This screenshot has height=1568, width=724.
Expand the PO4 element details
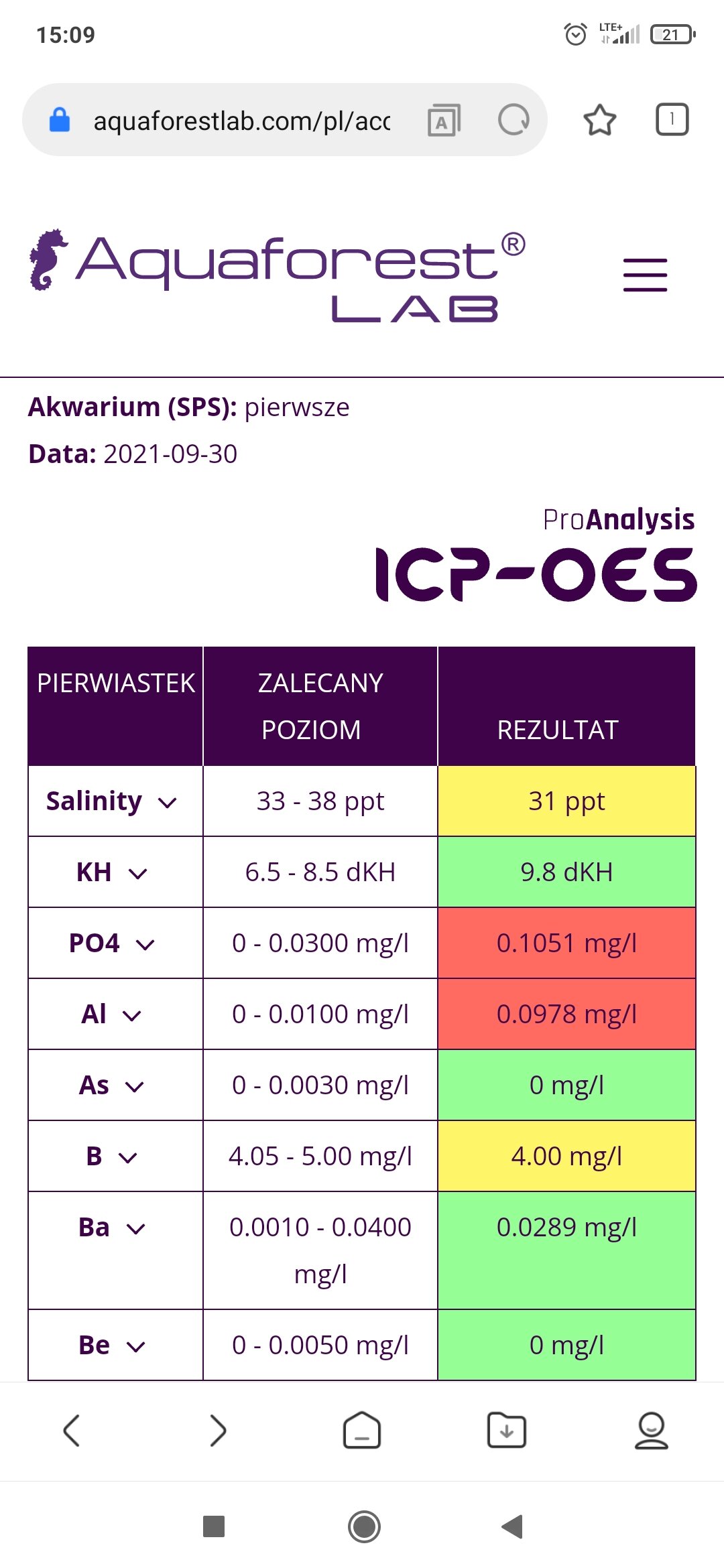[145, 944]
